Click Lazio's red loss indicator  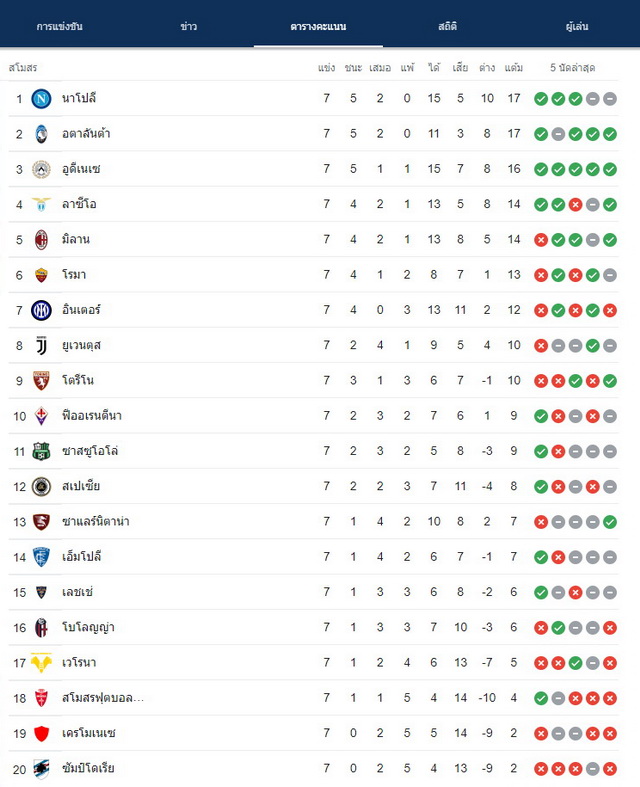pyautogui.click(x=575, y=205)
